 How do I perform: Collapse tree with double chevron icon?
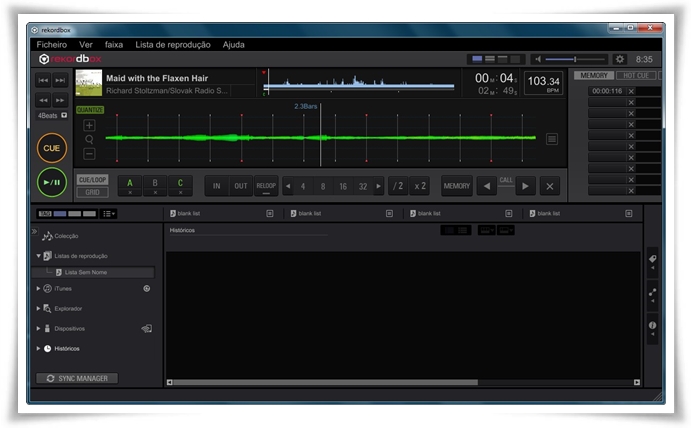pyautogui.click(x=34, y=231)
